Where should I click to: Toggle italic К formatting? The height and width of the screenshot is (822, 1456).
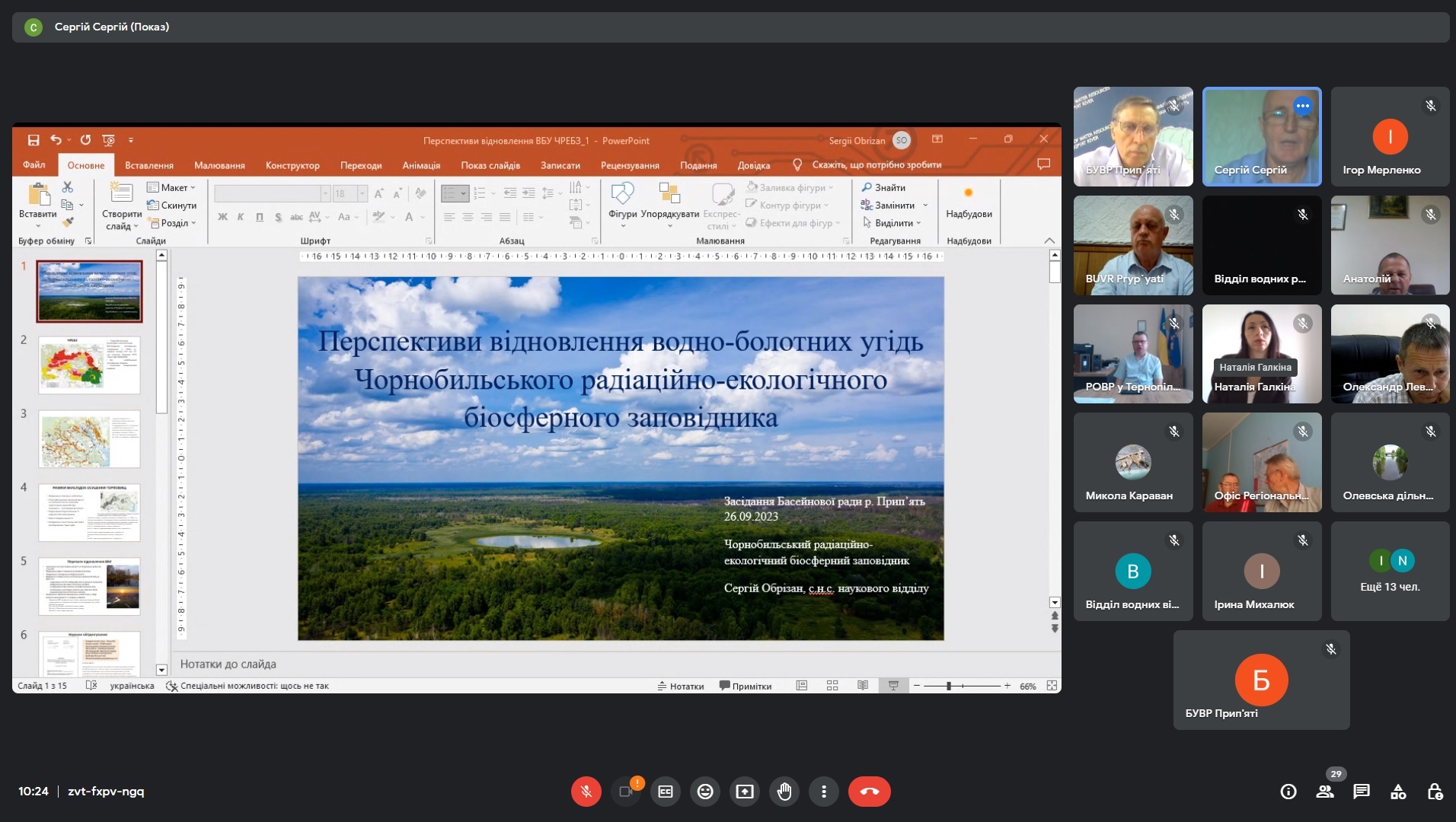241,217
